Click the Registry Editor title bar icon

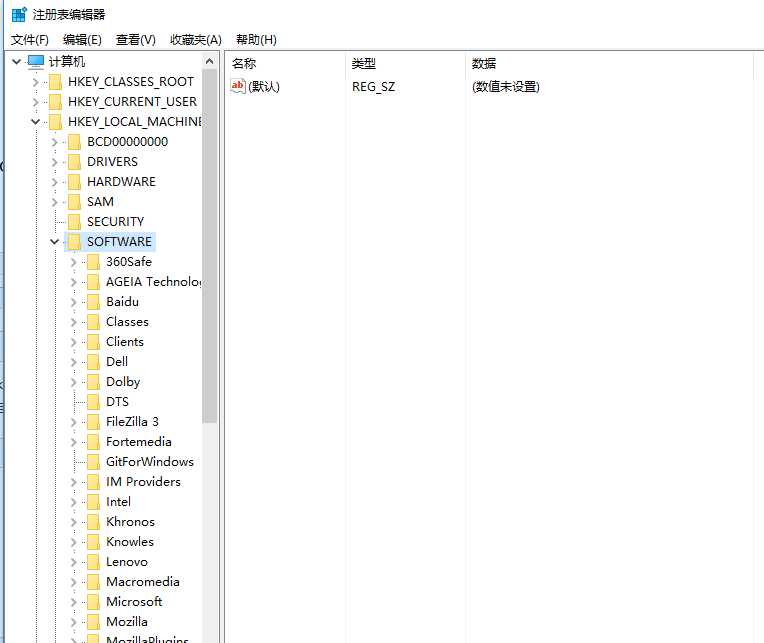click(x=19, y=14)
